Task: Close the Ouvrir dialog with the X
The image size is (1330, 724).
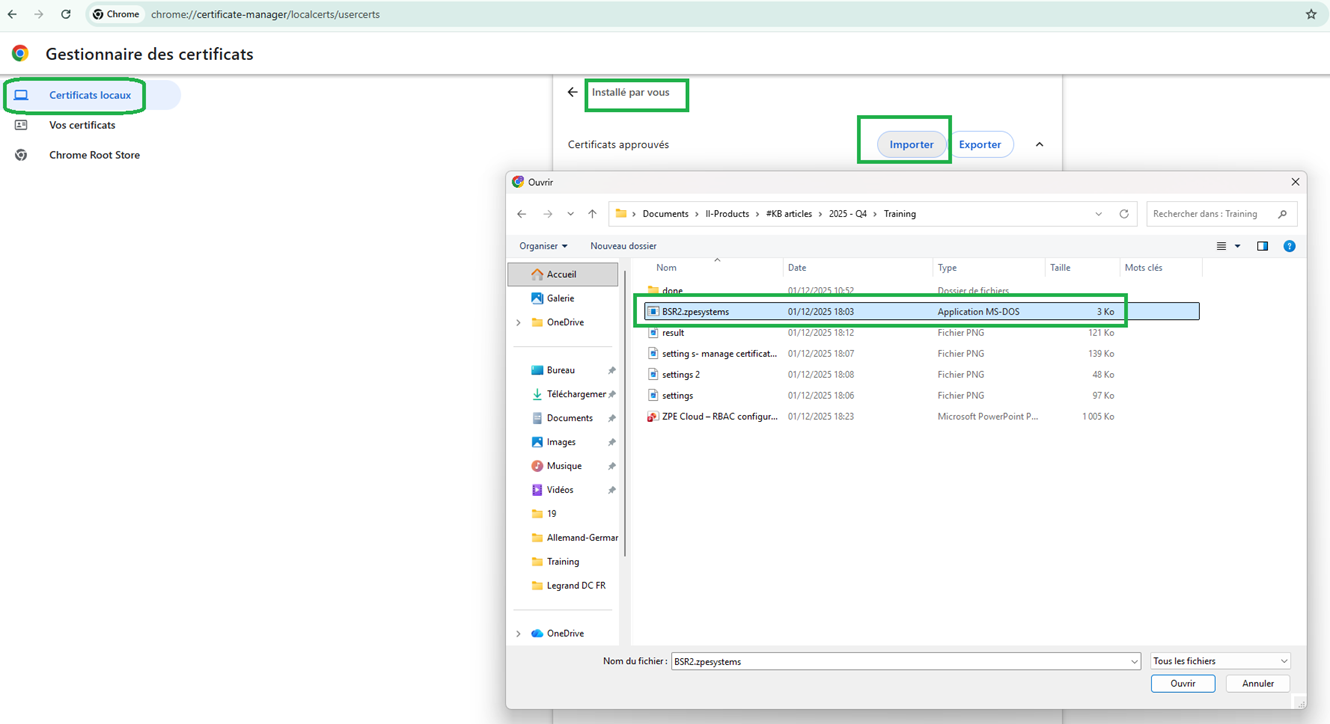Action: (x=1295, y=182)
